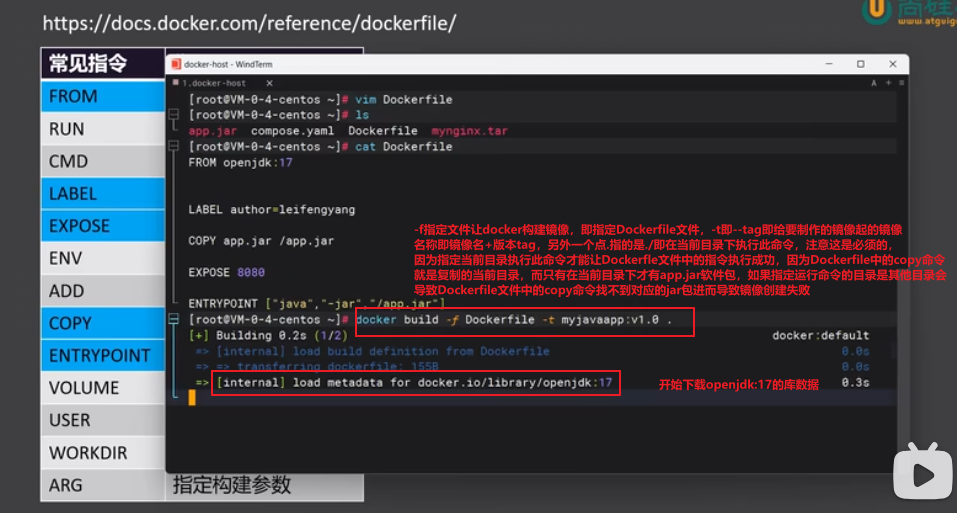Viewport: 957px width, 513px height.
Task: Close the WindTerm window
Action: click(893, 64)
